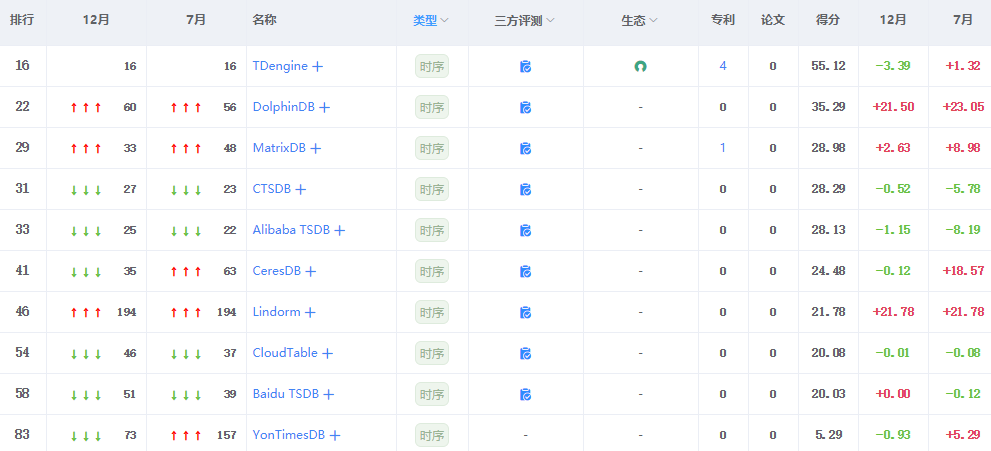Click third-party evaluation icon for TDengine
The width and height of the screenshot is (991, 451).
pyautogui.click(x=525, y=67)
